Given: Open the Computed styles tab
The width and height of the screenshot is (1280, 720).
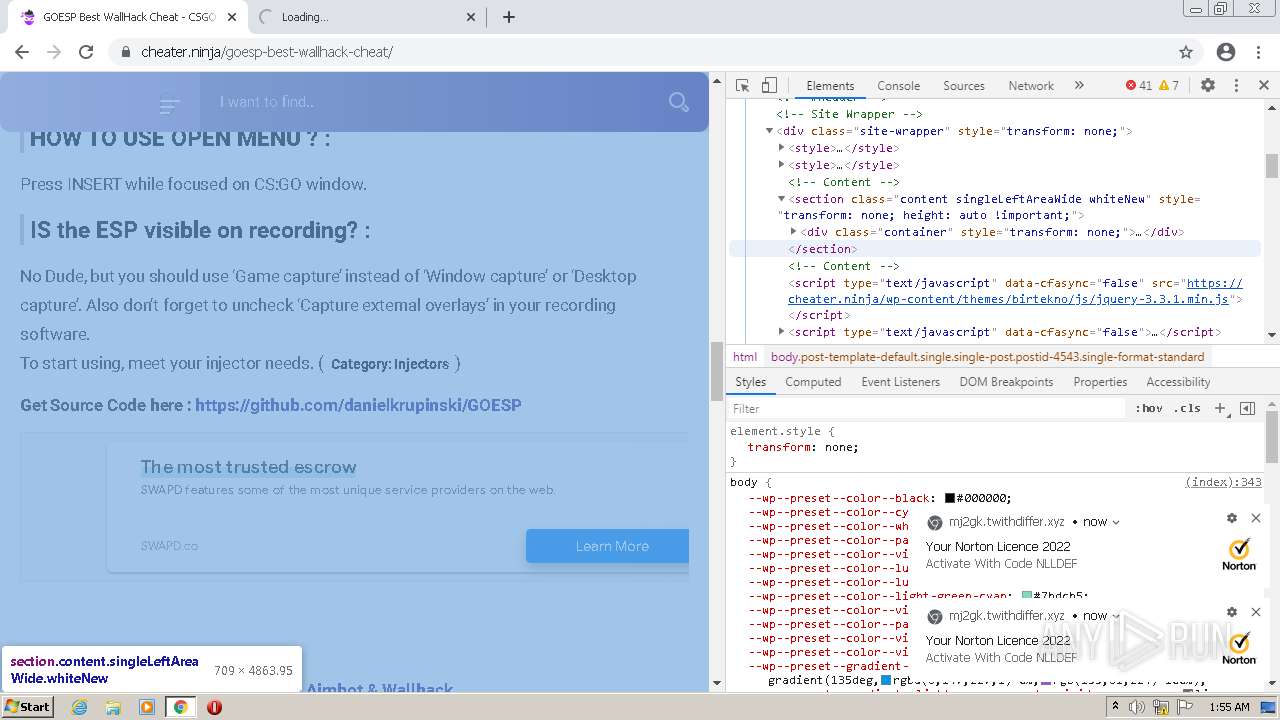Looking at the screenshot, I should pos(813,382).
